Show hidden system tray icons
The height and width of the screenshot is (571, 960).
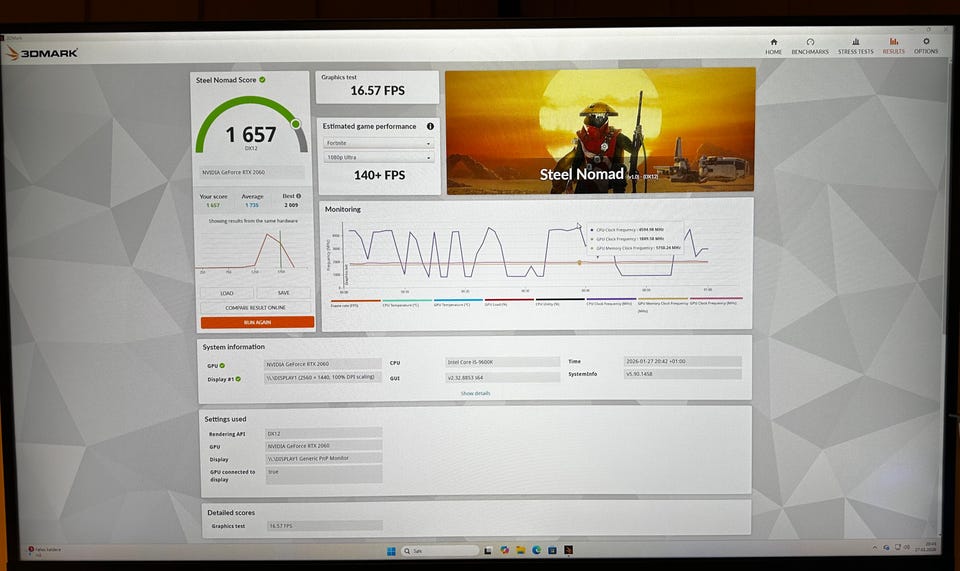click(x=874, y=547)
